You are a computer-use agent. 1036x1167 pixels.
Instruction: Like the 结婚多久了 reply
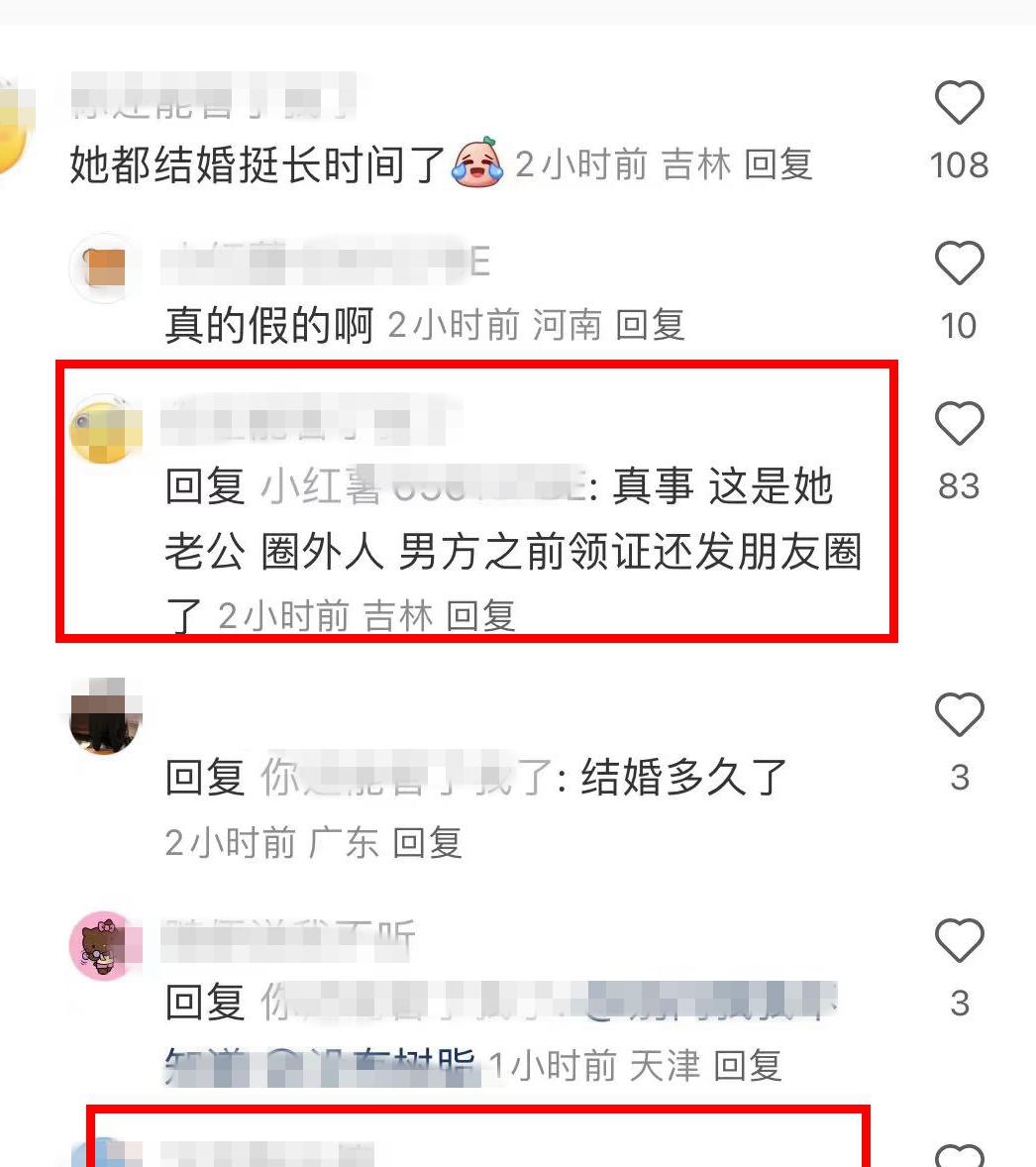point(960,714)
